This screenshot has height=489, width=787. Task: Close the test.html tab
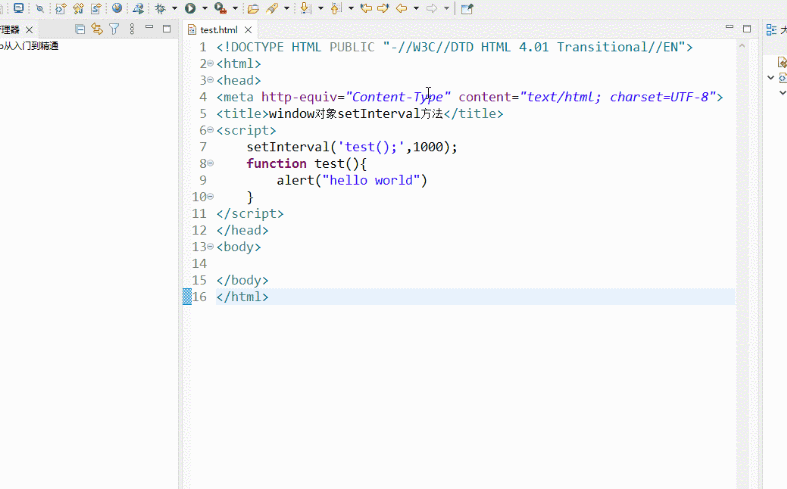point(248,30)
